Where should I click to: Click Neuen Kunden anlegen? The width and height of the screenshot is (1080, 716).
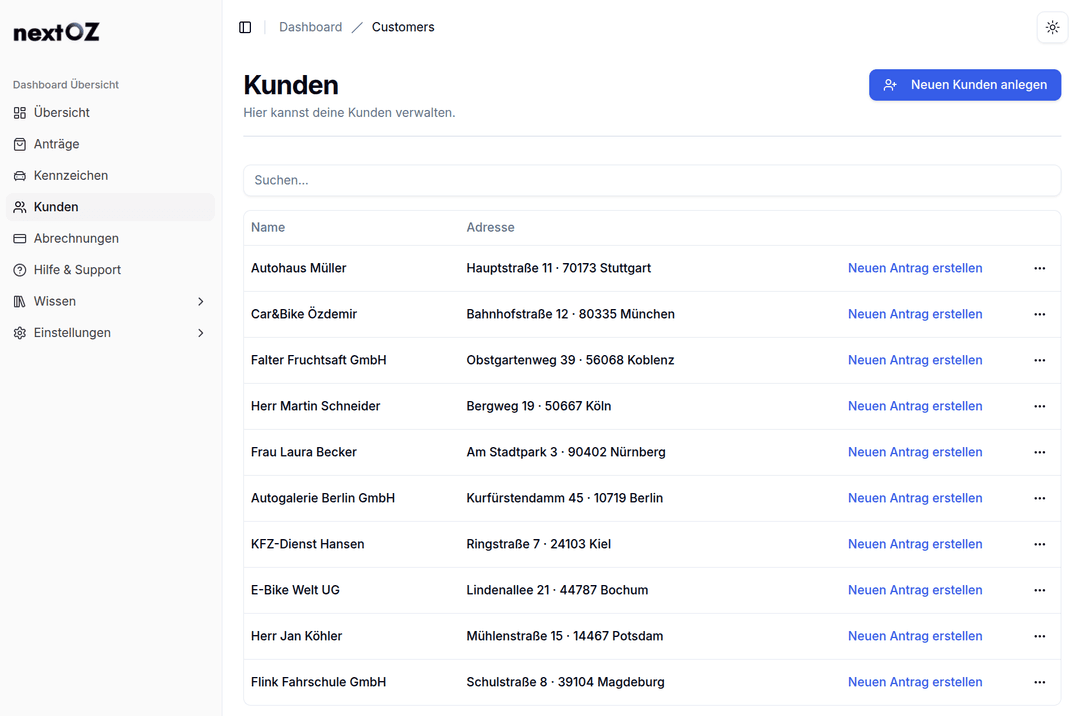[964, 85]
